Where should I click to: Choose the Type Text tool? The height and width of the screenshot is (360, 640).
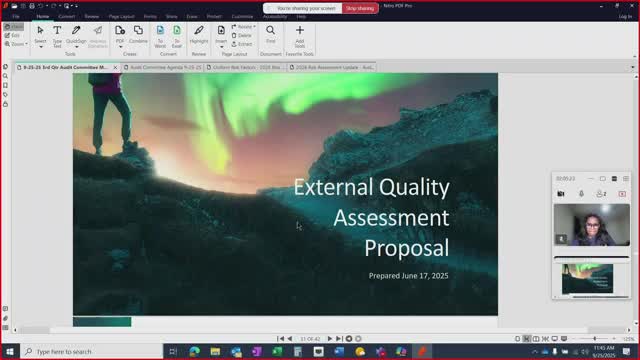[57, 35]
